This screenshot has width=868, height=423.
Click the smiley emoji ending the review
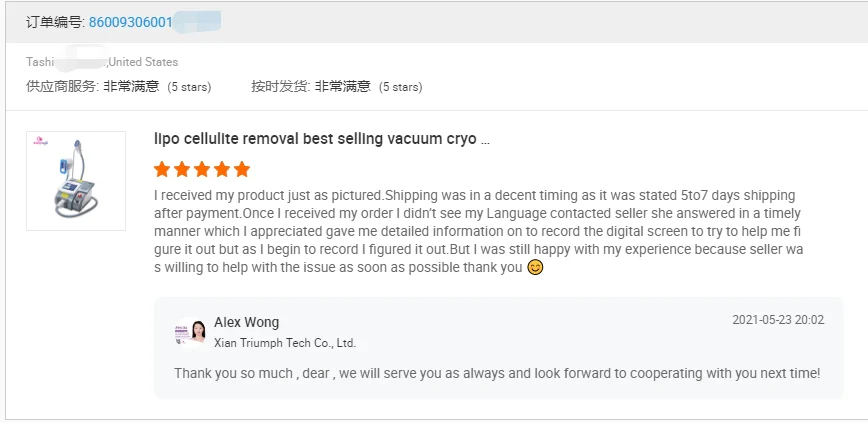point(535,267)
